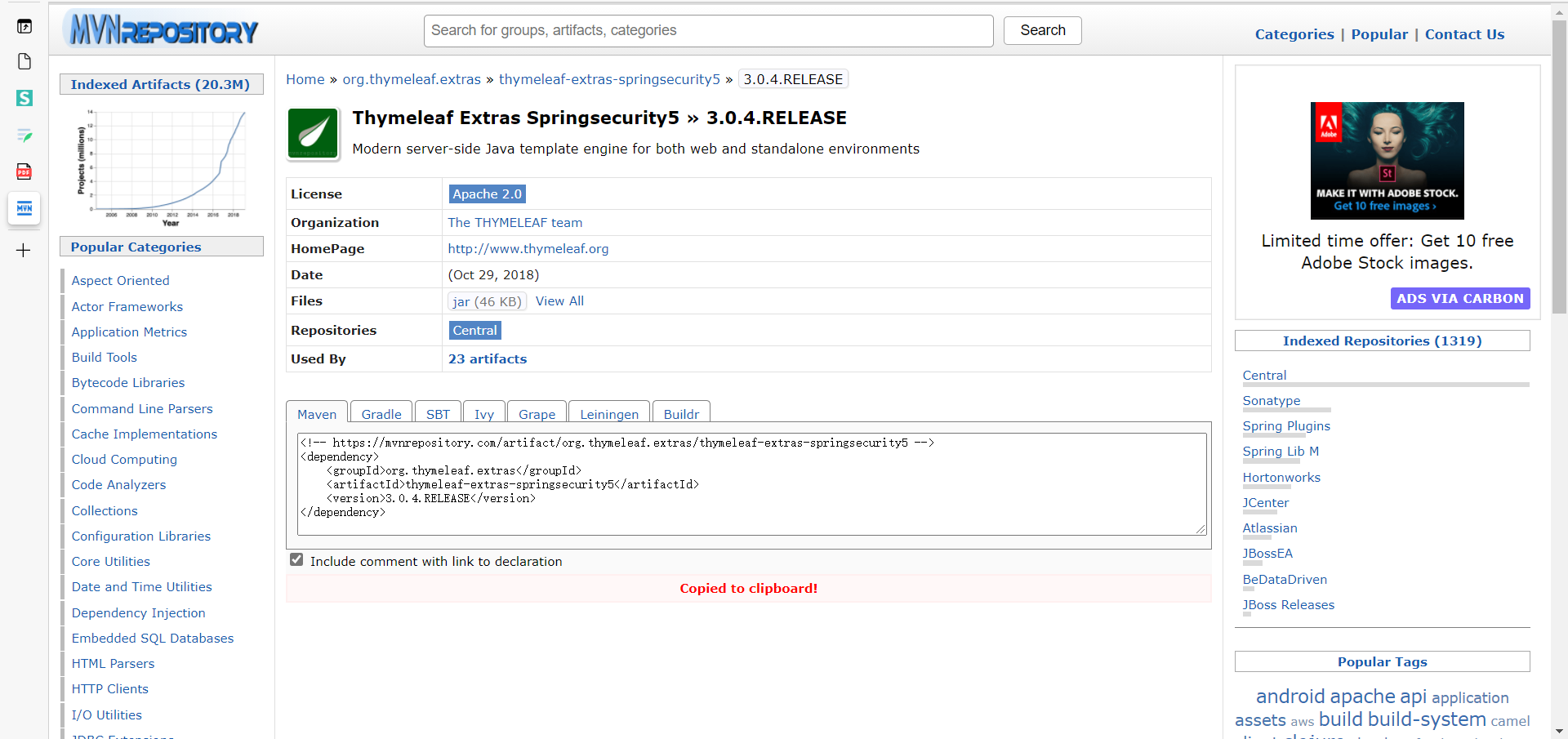This screenshot has width=1568, height=739.
Task: Open Bytecode Libraries category
Action: coord(127,383)
